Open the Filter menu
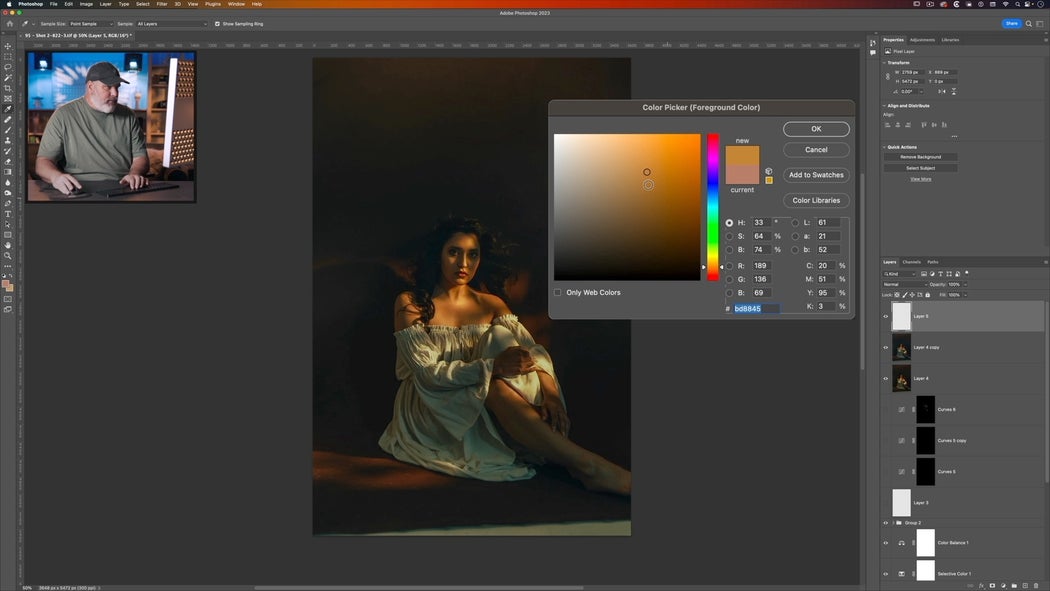 pos(162,4)
